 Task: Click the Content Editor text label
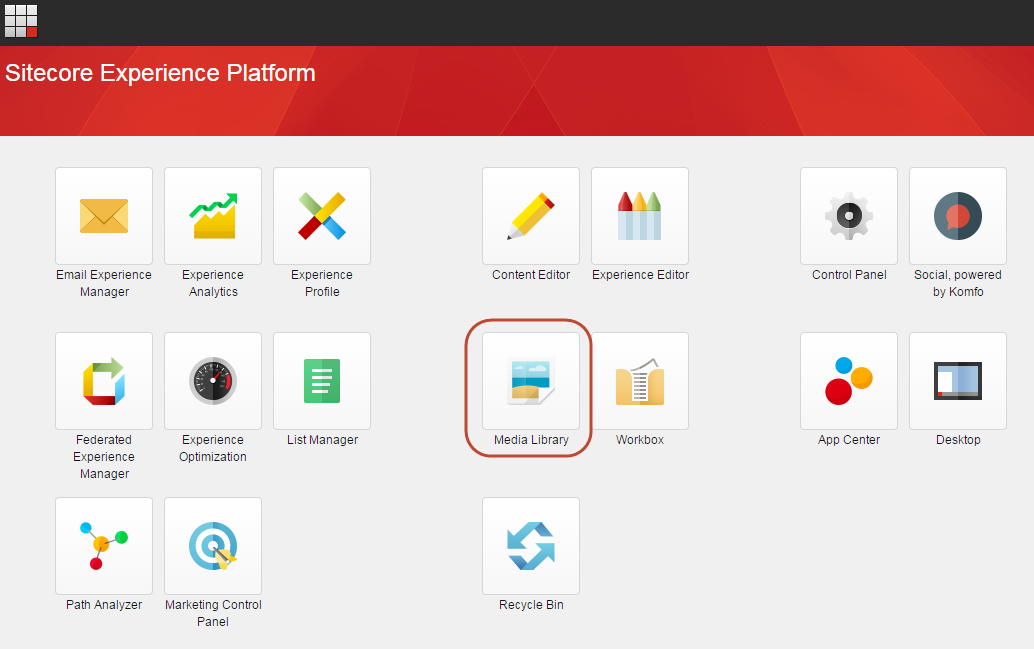pyautogui.click(x=531, y=275)
